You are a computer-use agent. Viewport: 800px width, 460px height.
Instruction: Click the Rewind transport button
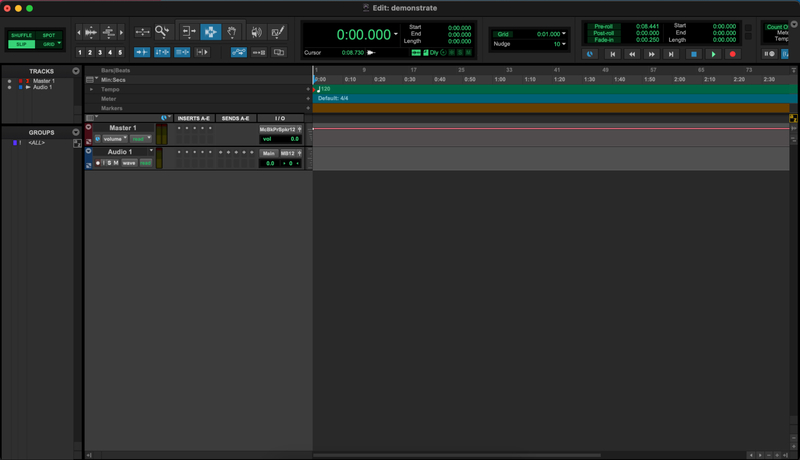(632, 54)
